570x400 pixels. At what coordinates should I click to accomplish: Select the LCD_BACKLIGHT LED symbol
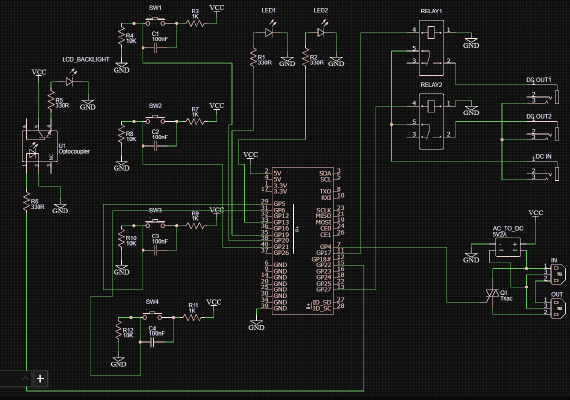[x=70, y=81]
